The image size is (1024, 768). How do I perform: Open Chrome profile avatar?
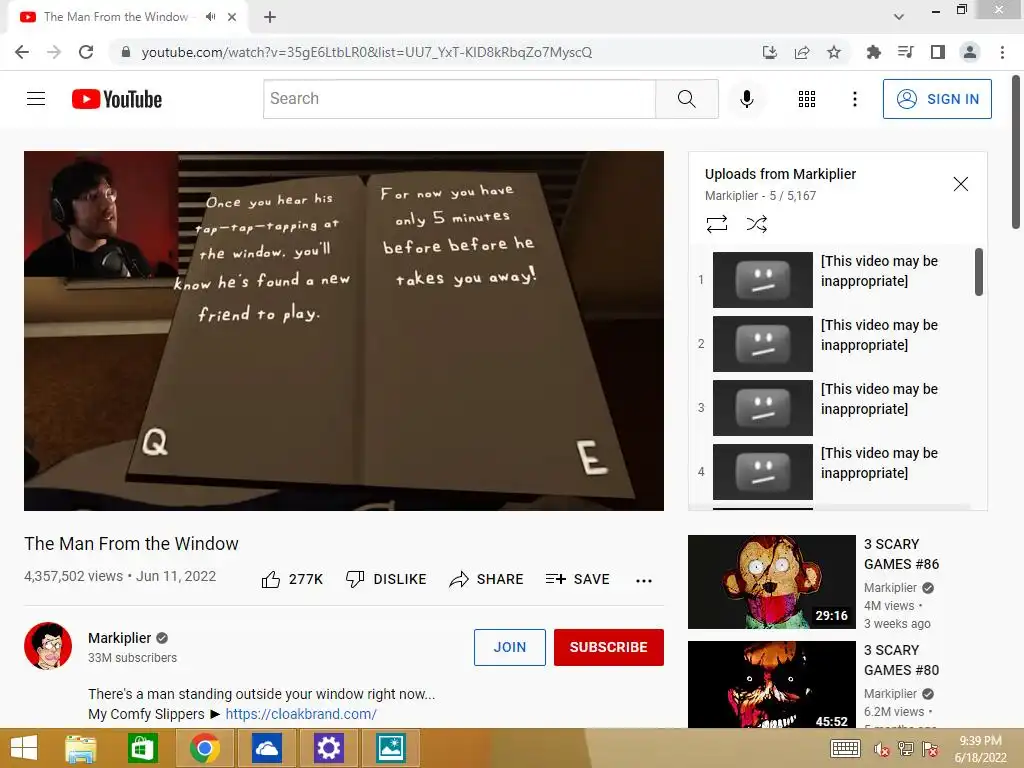click(x=970, y=52)
